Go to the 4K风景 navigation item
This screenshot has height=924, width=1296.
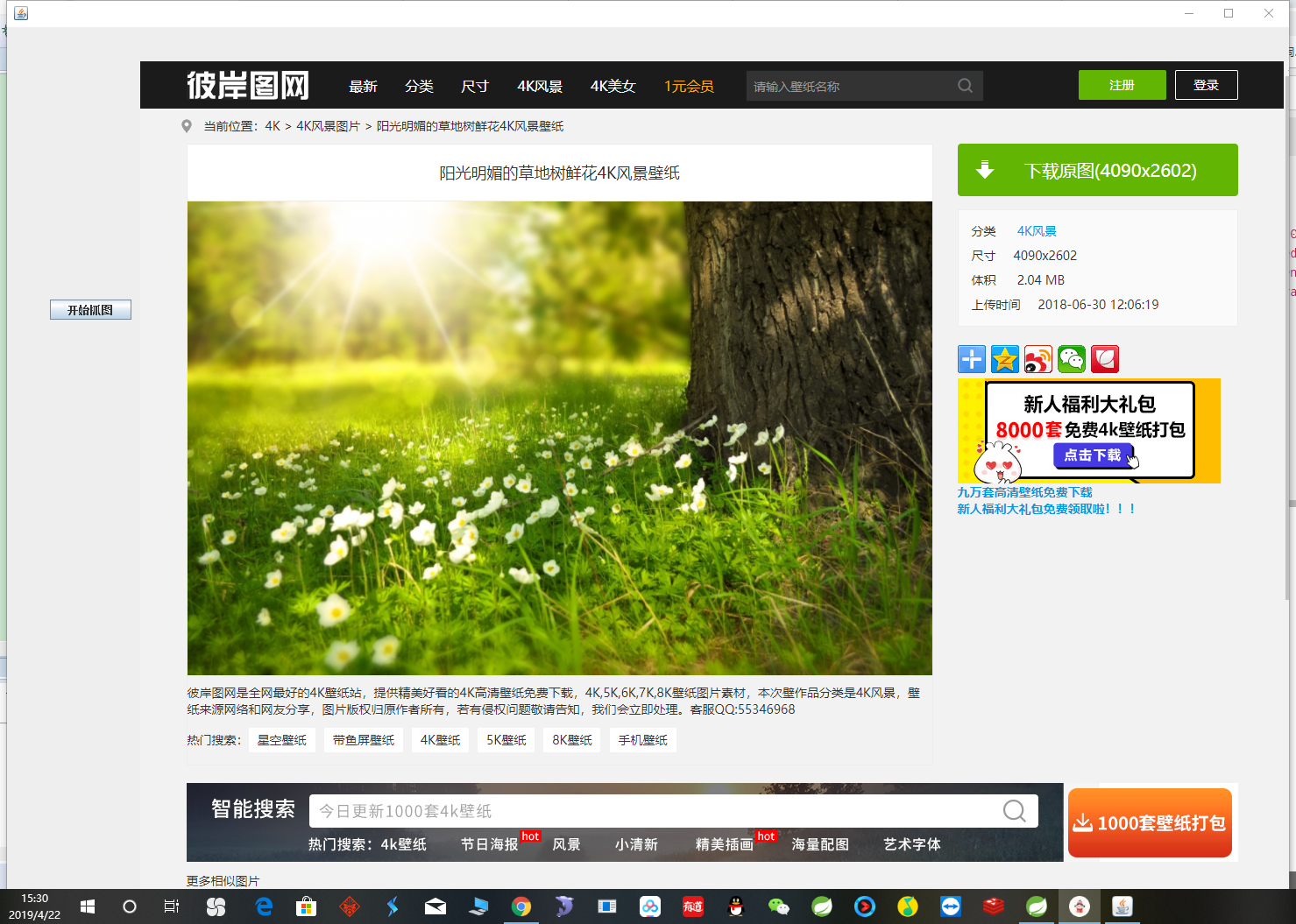(x=540, y=86)
